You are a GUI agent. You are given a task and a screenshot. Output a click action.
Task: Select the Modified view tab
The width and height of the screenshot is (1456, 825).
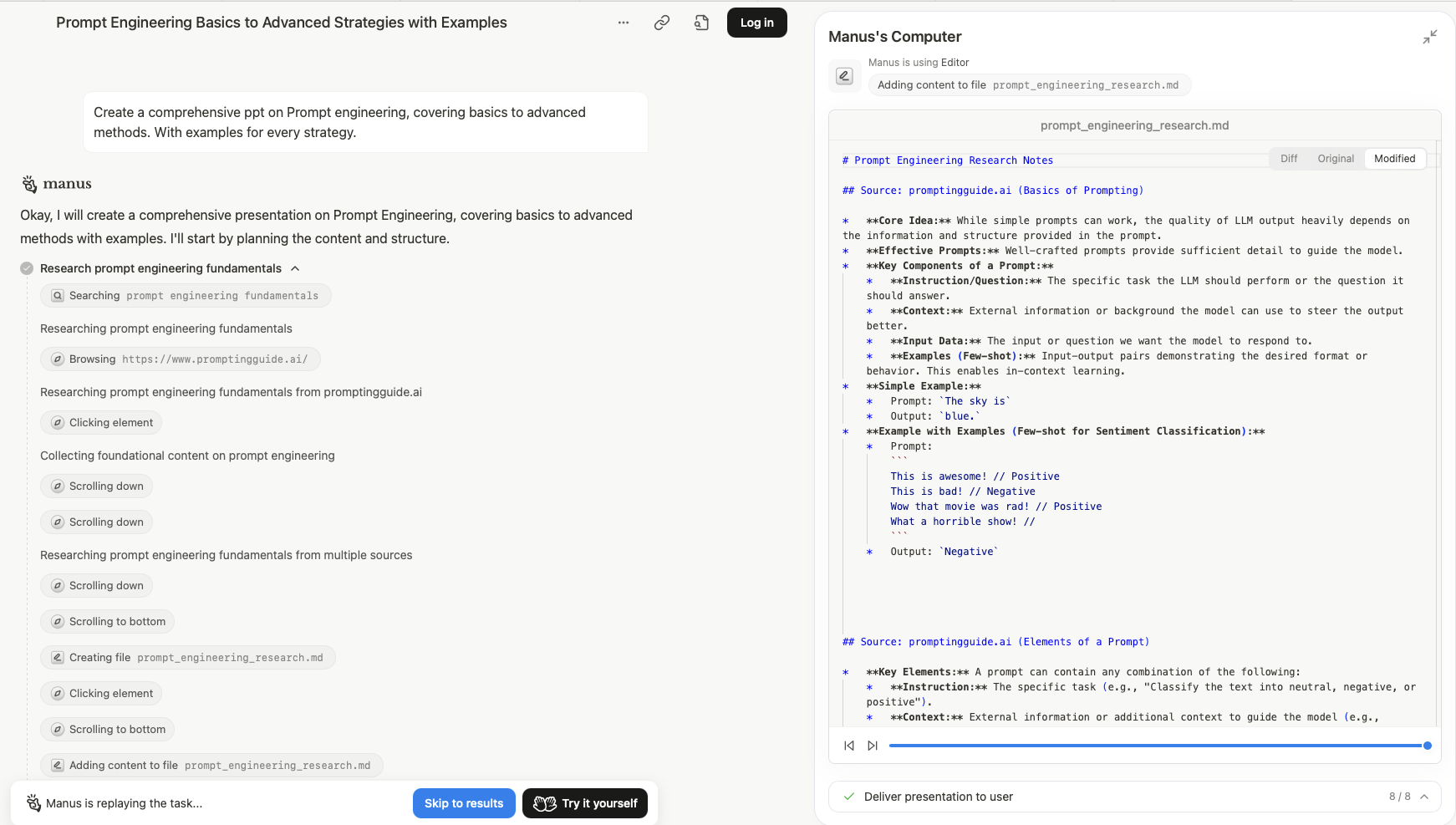[x=1394, y=159]
